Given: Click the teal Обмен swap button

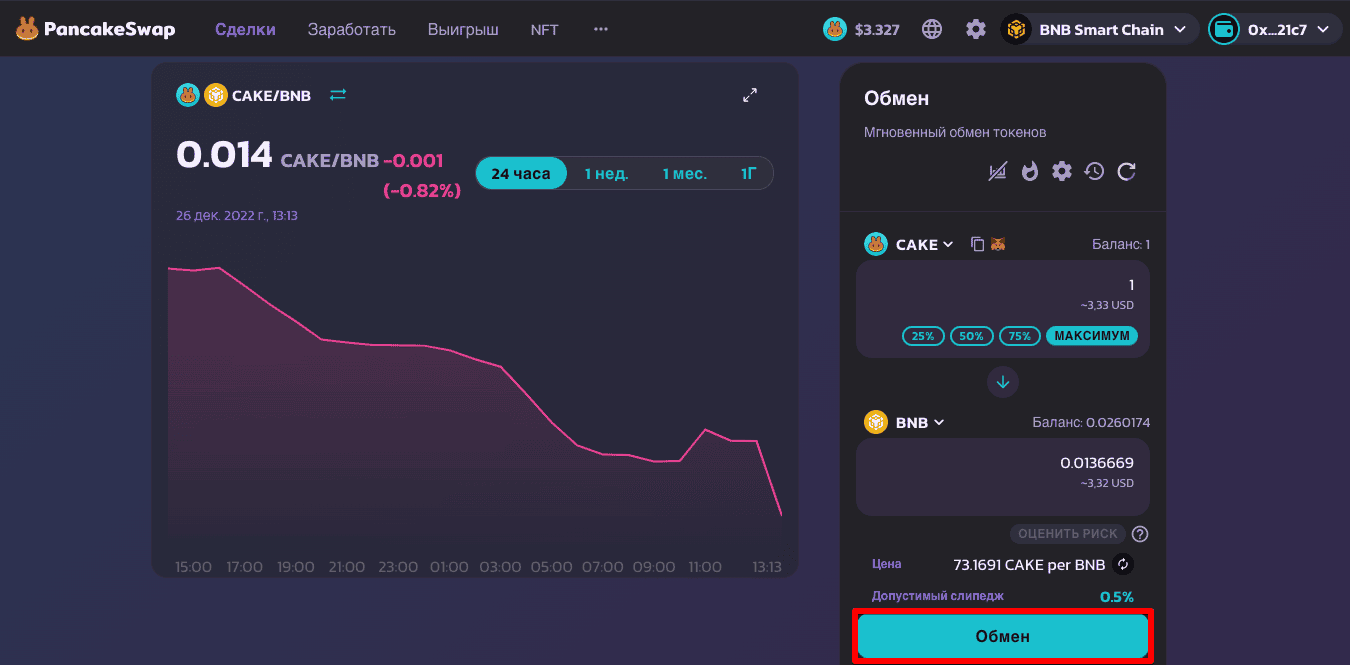Looking at the screenshot, I should (1002, 636).
